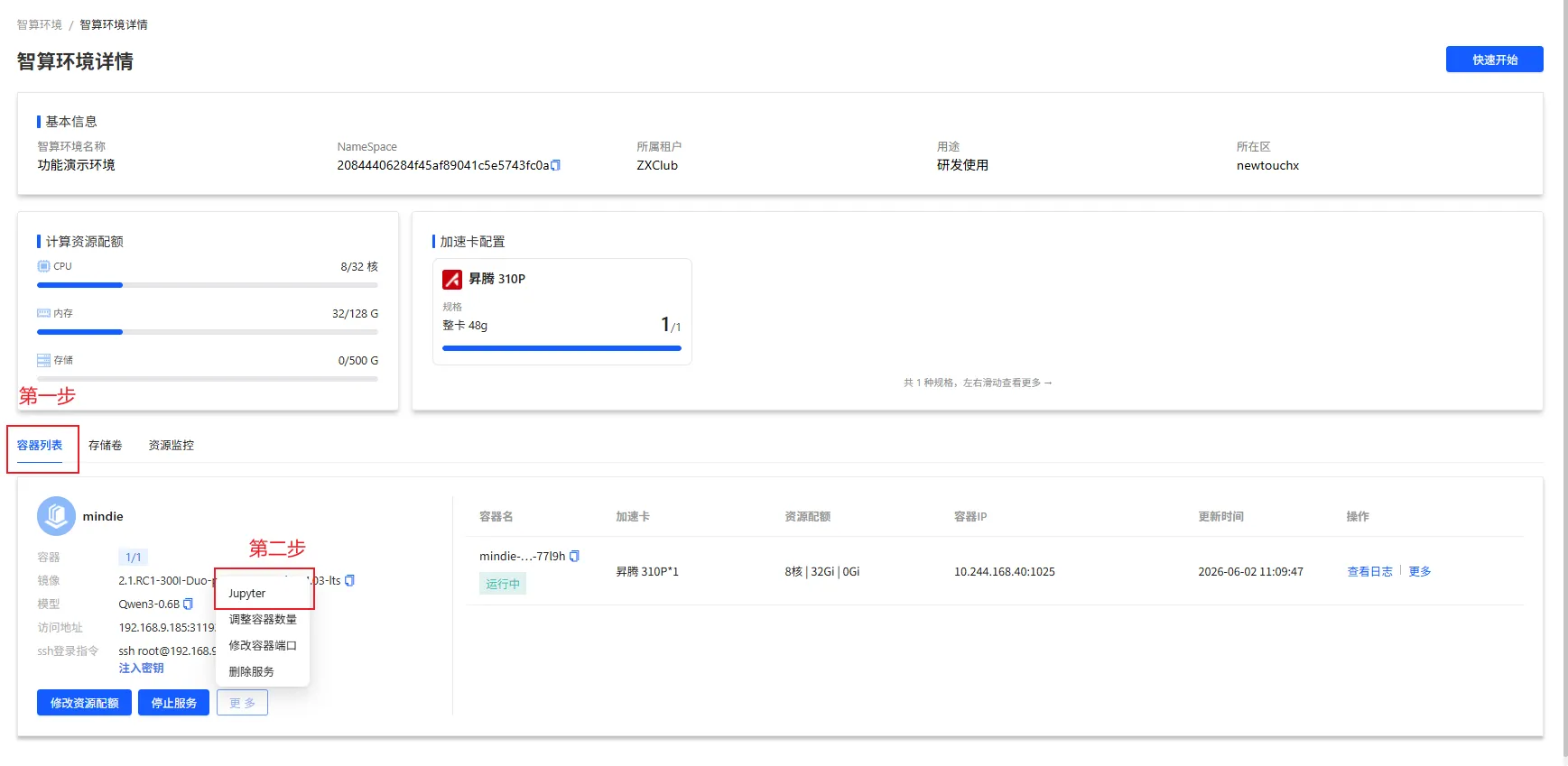Click the 昇腾 310P accelerator card

click(x=561, y=311)
